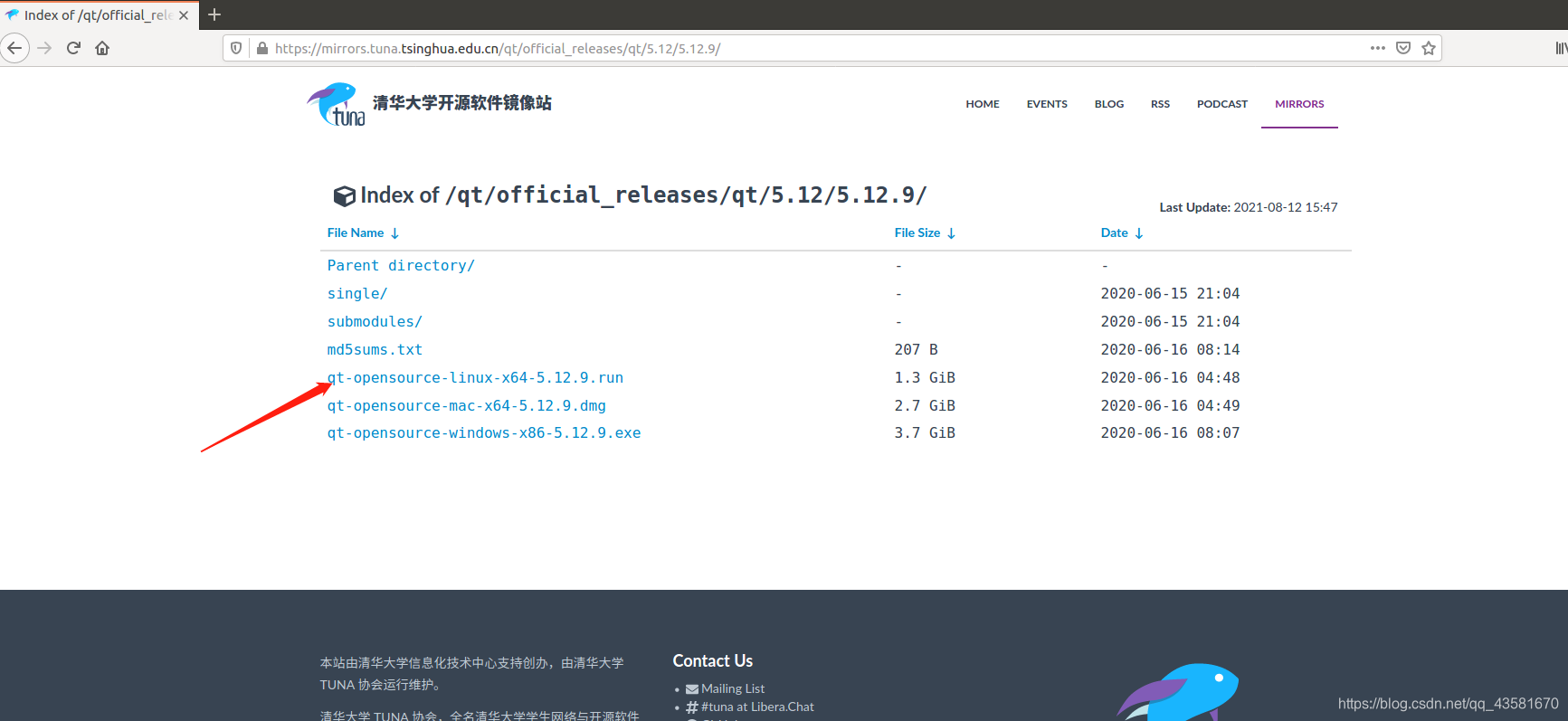This screenshot has height=721, width=1568.
Task: Click the date 2020-06-16 04:48
Action: pos(1170,377)
